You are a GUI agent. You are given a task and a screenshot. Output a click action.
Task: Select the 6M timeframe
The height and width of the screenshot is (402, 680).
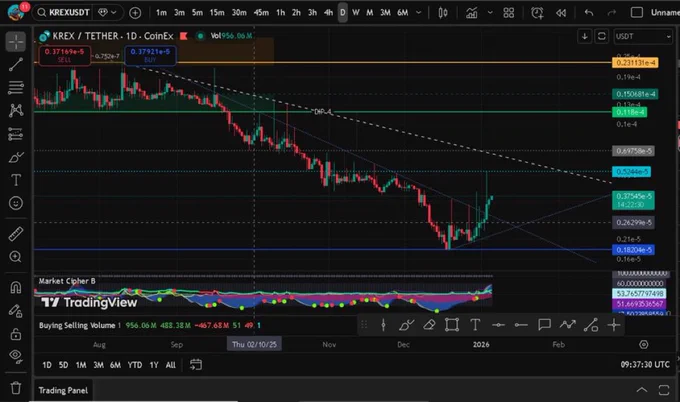pos(403,13)
